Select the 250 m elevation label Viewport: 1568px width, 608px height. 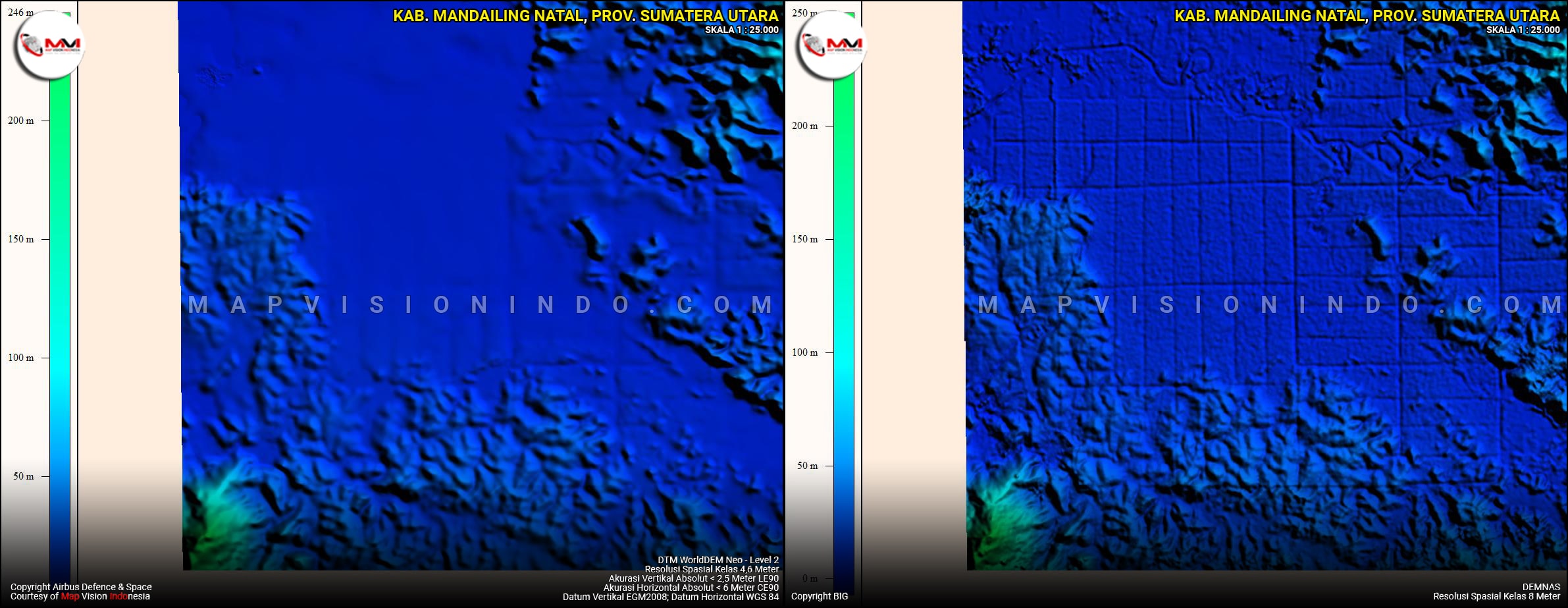pos(804,13)
